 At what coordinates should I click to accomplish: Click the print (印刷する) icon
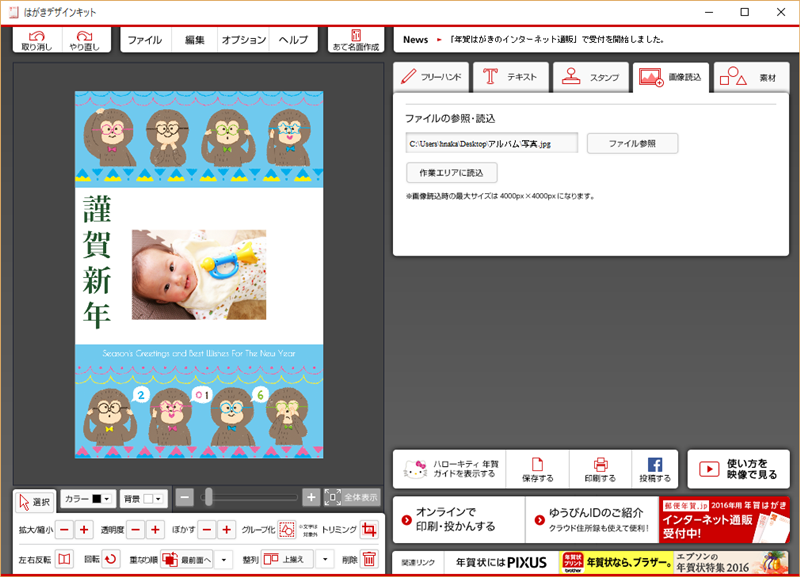tap(601, 470)
